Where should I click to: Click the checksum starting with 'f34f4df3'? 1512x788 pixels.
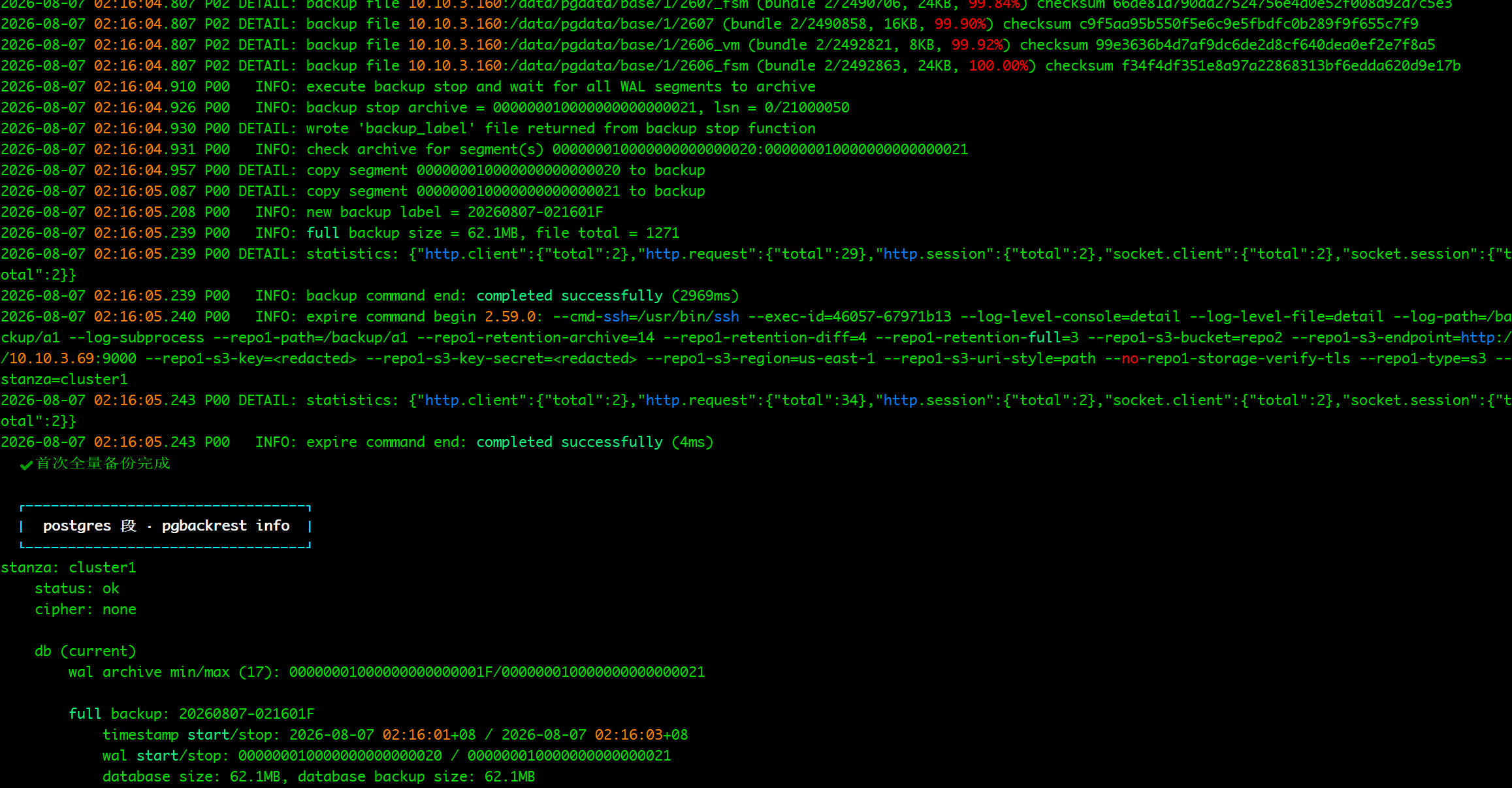point(1291,66)
